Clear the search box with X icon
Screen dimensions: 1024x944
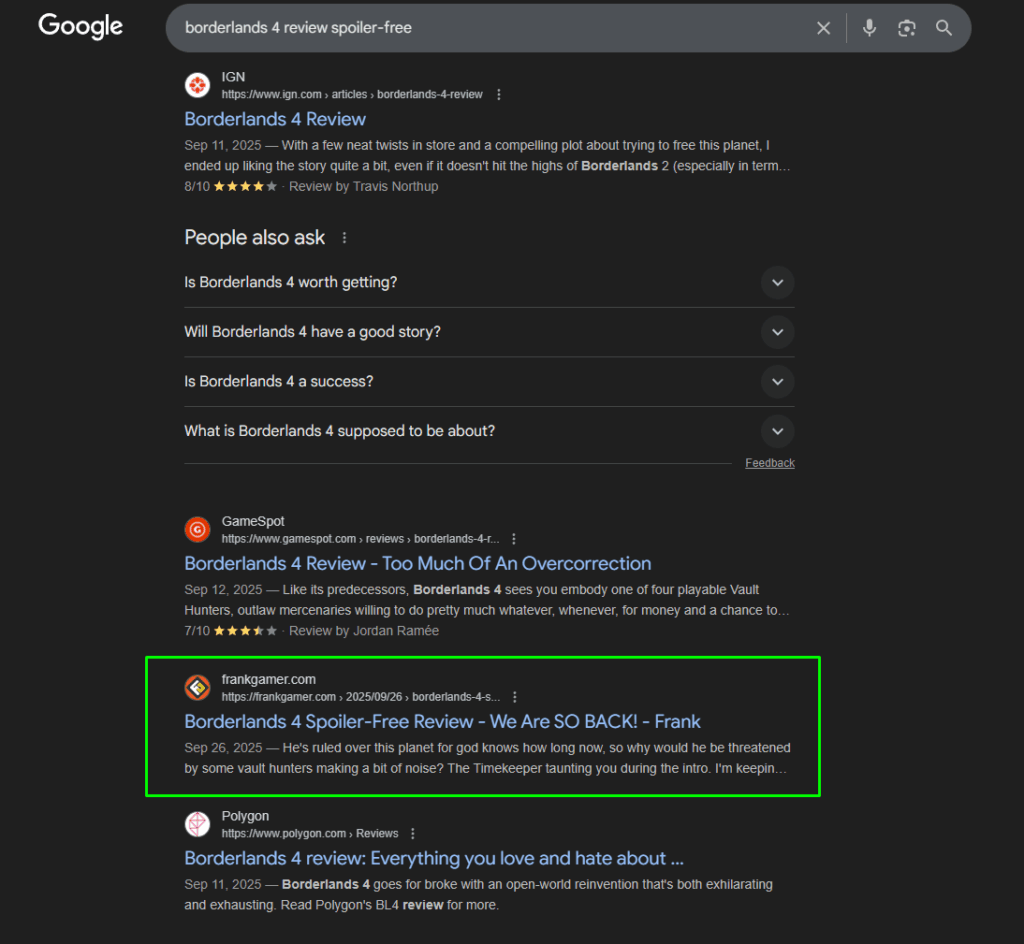click(x=823, y=28)
